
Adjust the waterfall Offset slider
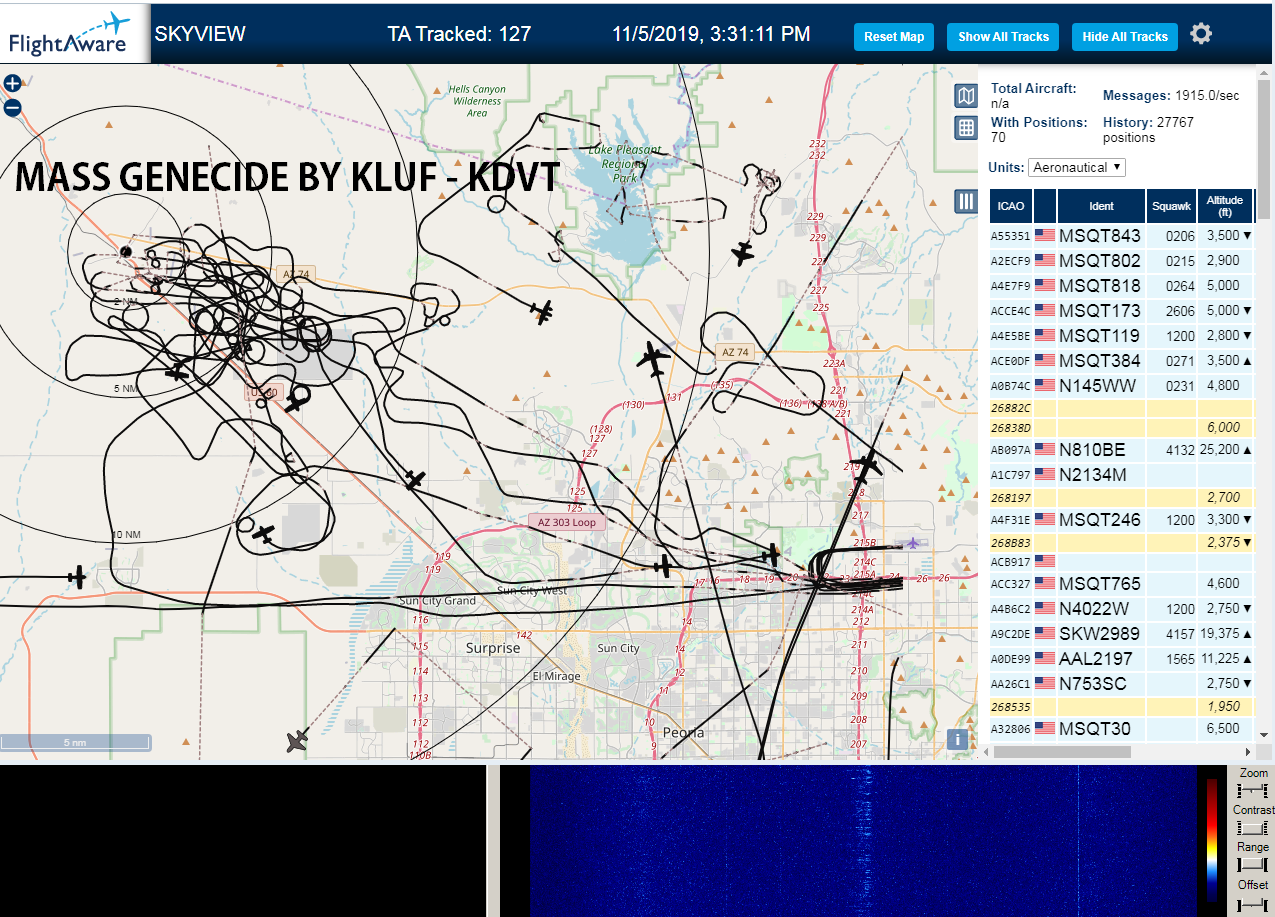tap(1253, 903)
